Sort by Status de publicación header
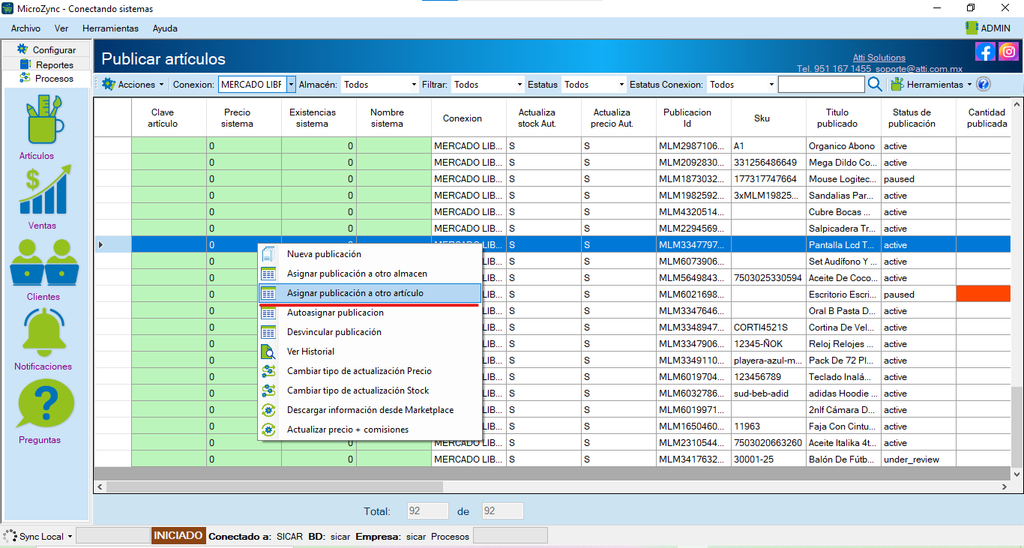This screenshot has height=548, width=1024. [x=919, y=118]
